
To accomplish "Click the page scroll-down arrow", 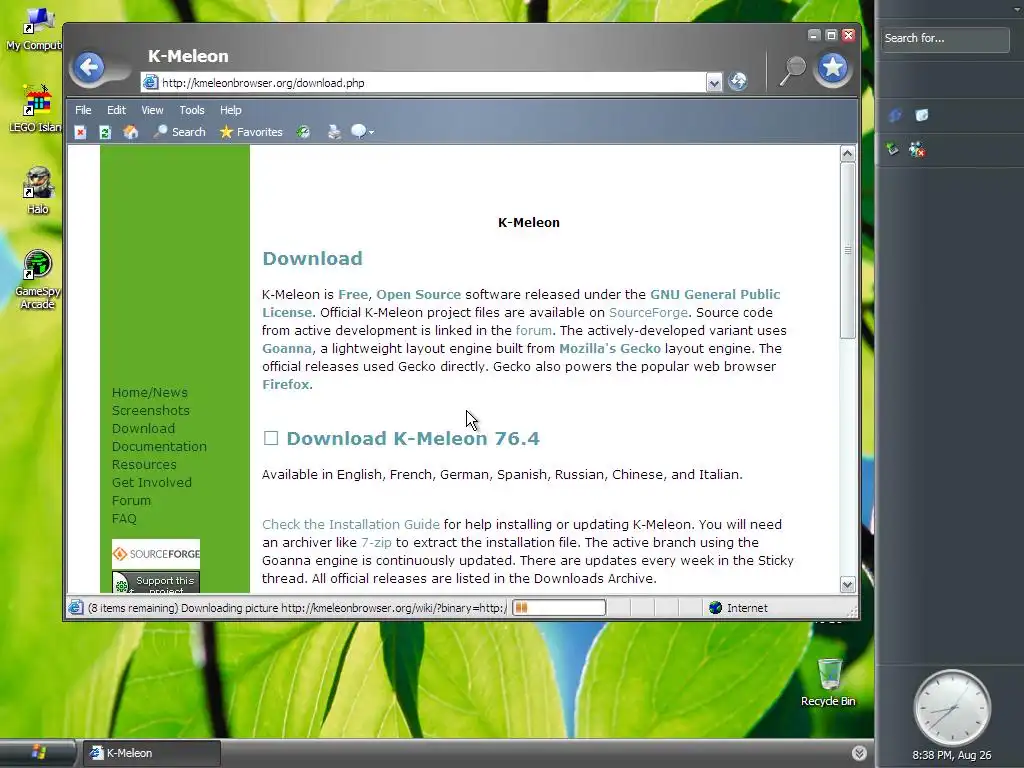I will tap(848, 585).
